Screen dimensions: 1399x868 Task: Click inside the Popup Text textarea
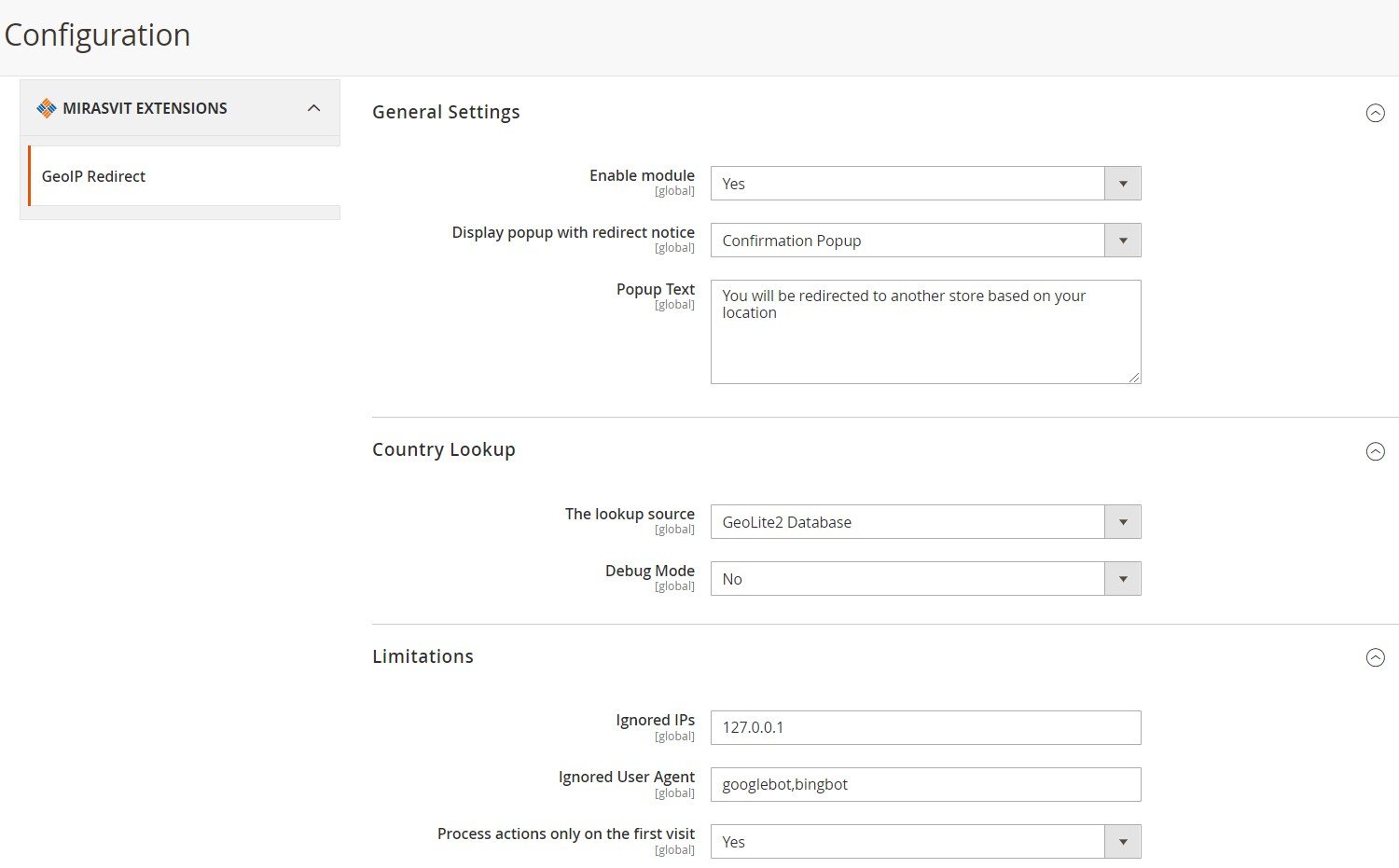pos(925,332)
